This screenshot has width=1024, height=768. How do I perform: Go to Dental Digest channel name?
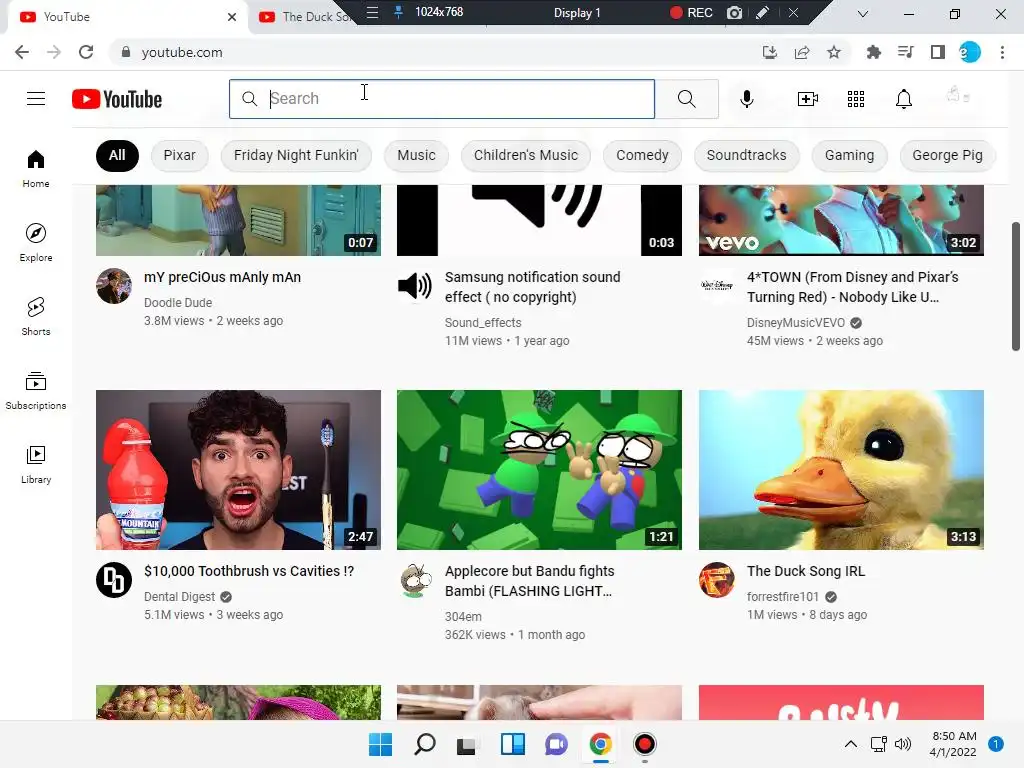tap(180, 597)
